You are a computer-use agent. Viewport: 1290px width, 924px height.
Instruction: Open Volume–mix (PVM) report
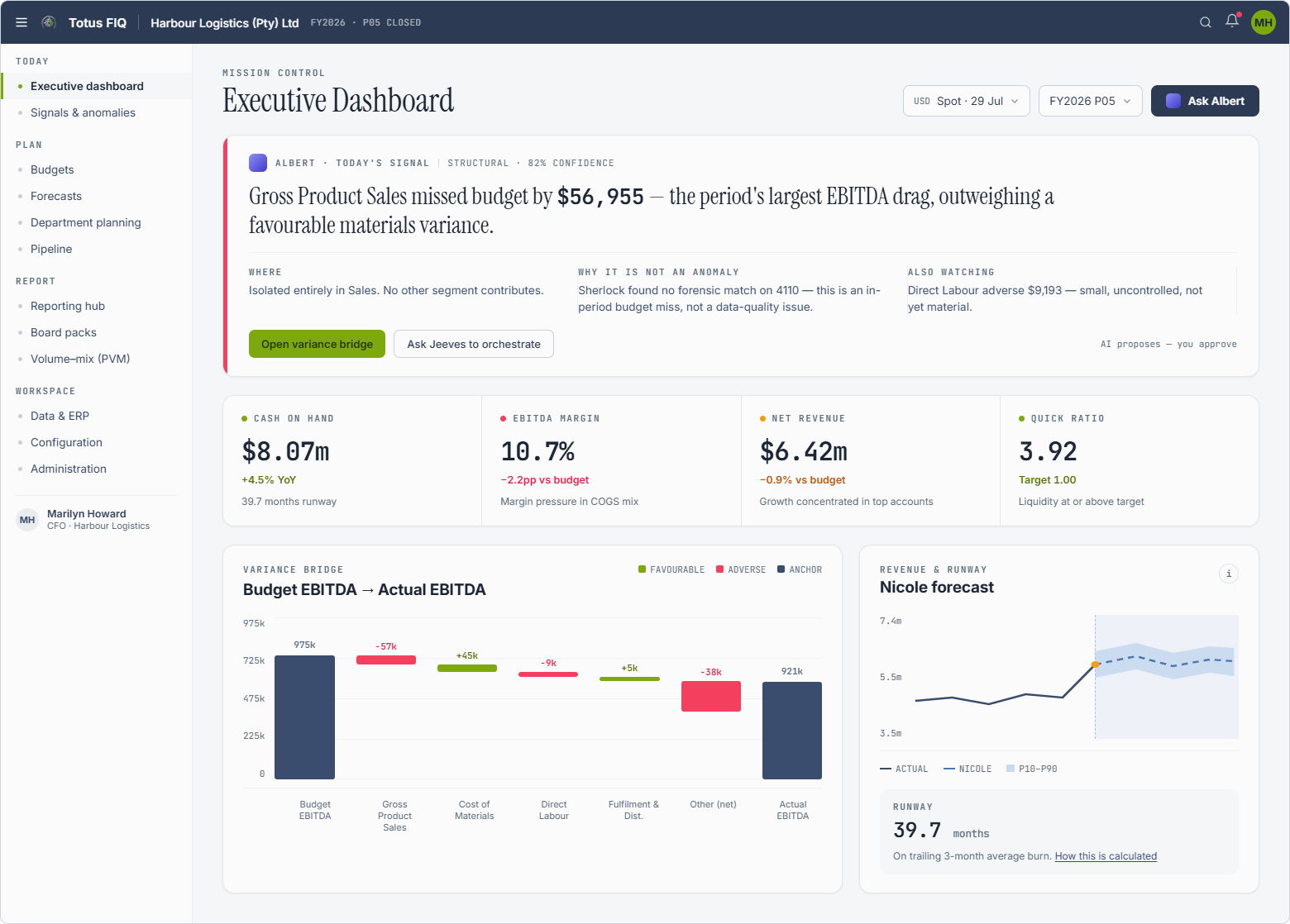coord(96,359)
